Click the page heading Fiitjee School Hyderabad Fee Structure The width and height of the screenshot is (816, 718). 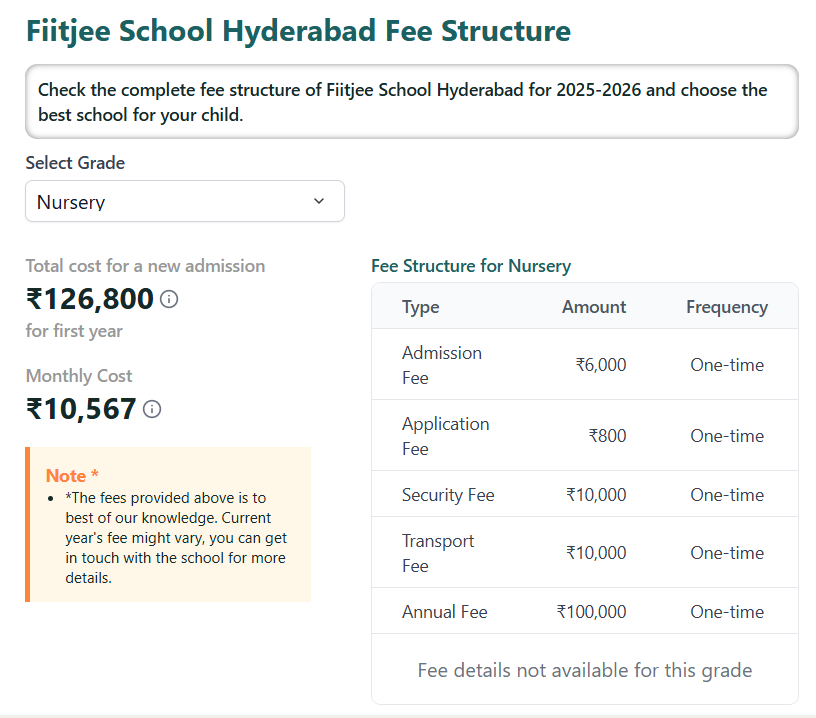pos(297,31)
